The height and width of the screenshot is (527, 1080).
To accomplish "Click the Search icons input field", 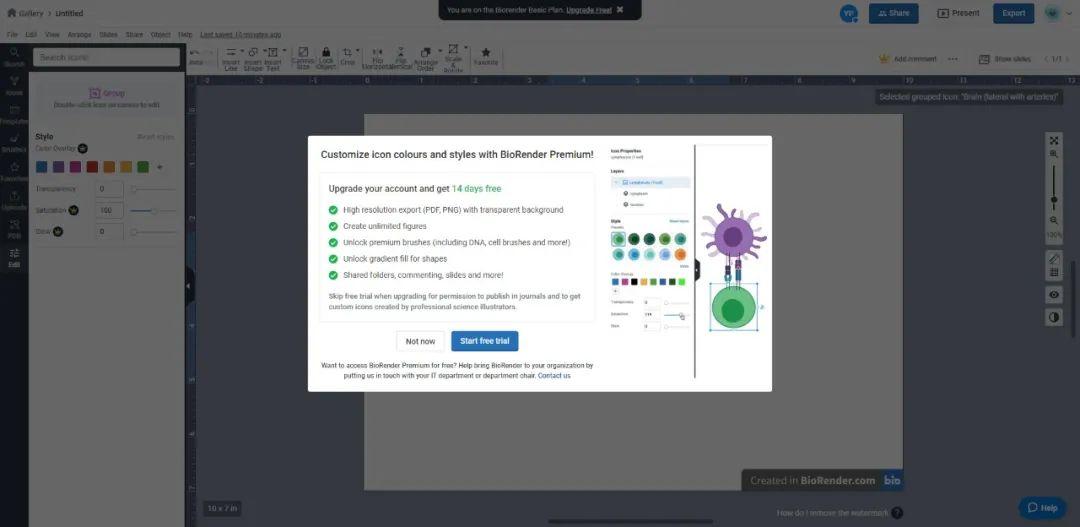I will click(x=106, y=57).
